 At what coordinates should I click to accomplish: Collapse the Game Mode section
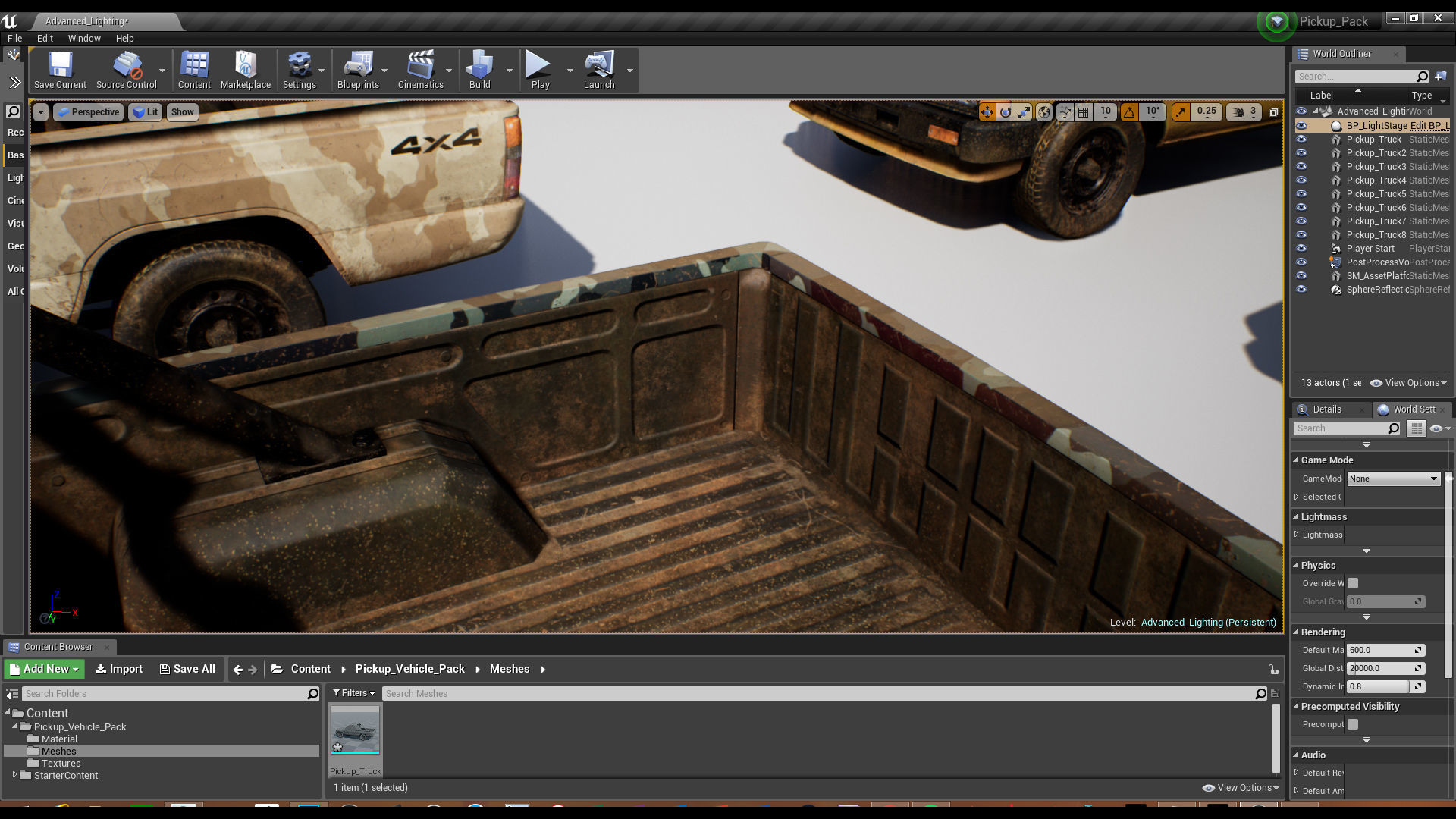coord(1296,460)
